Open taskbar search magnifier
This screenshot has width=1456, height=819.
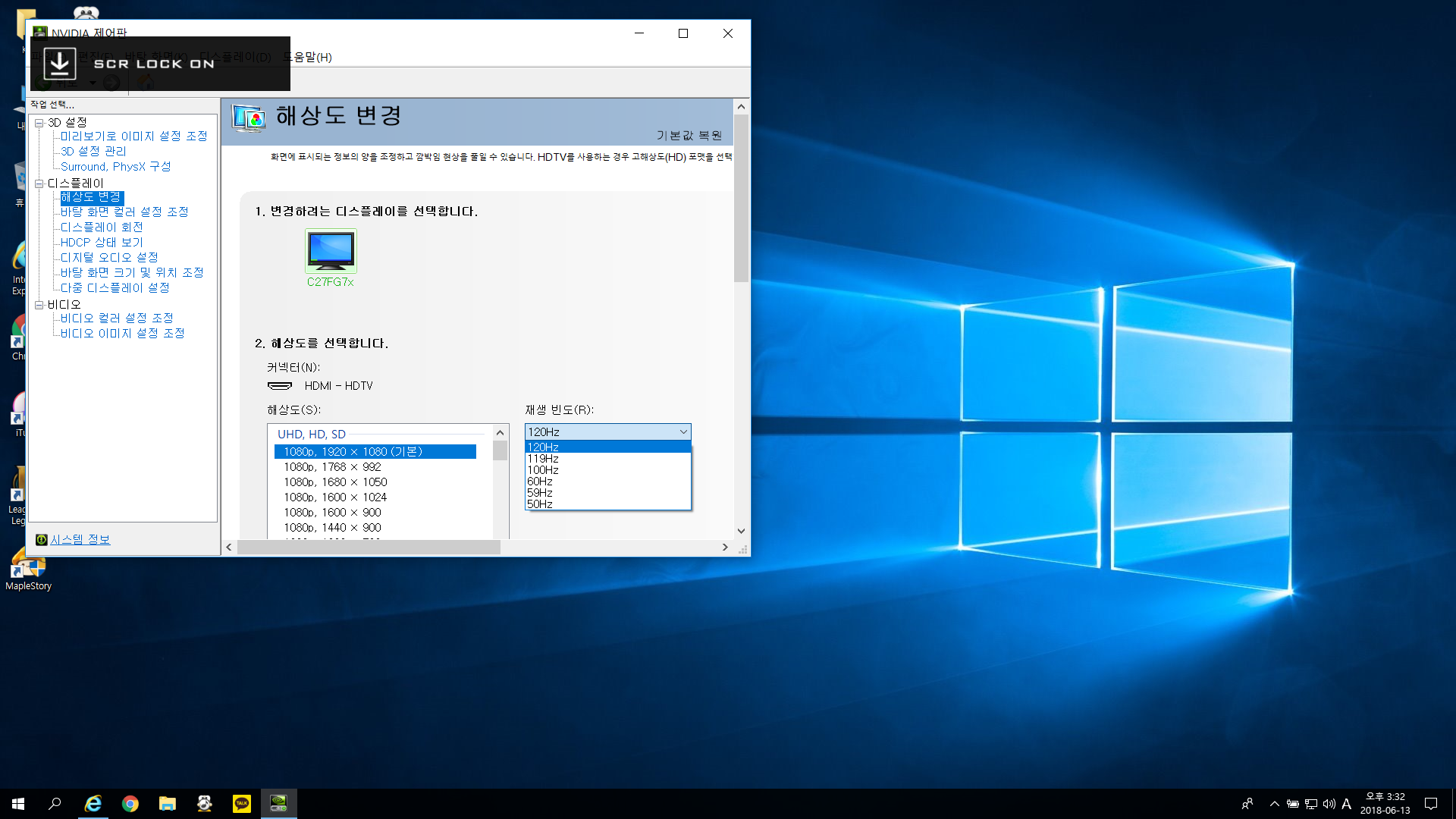tap(55, 804)
